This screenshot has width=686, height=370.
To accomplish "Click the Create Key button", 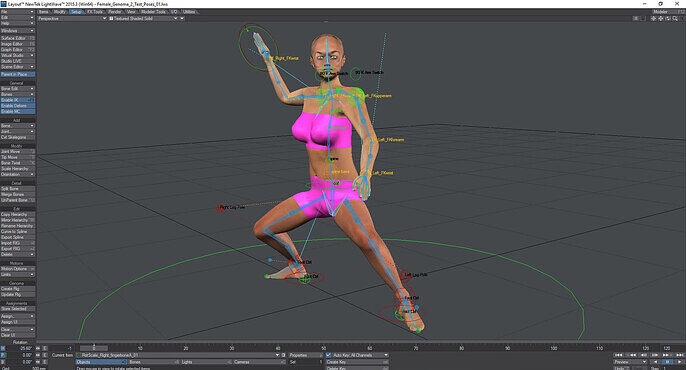I will tap(357, 362).
